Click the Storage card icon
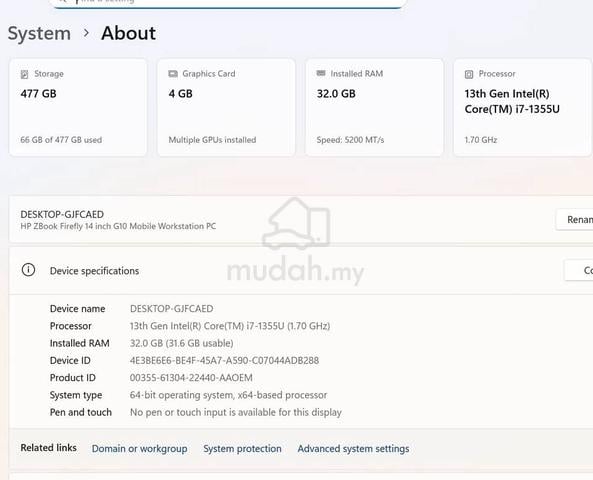Image resolution: width=593 pixels, height=480 pixels. click(x=25, y=74)
